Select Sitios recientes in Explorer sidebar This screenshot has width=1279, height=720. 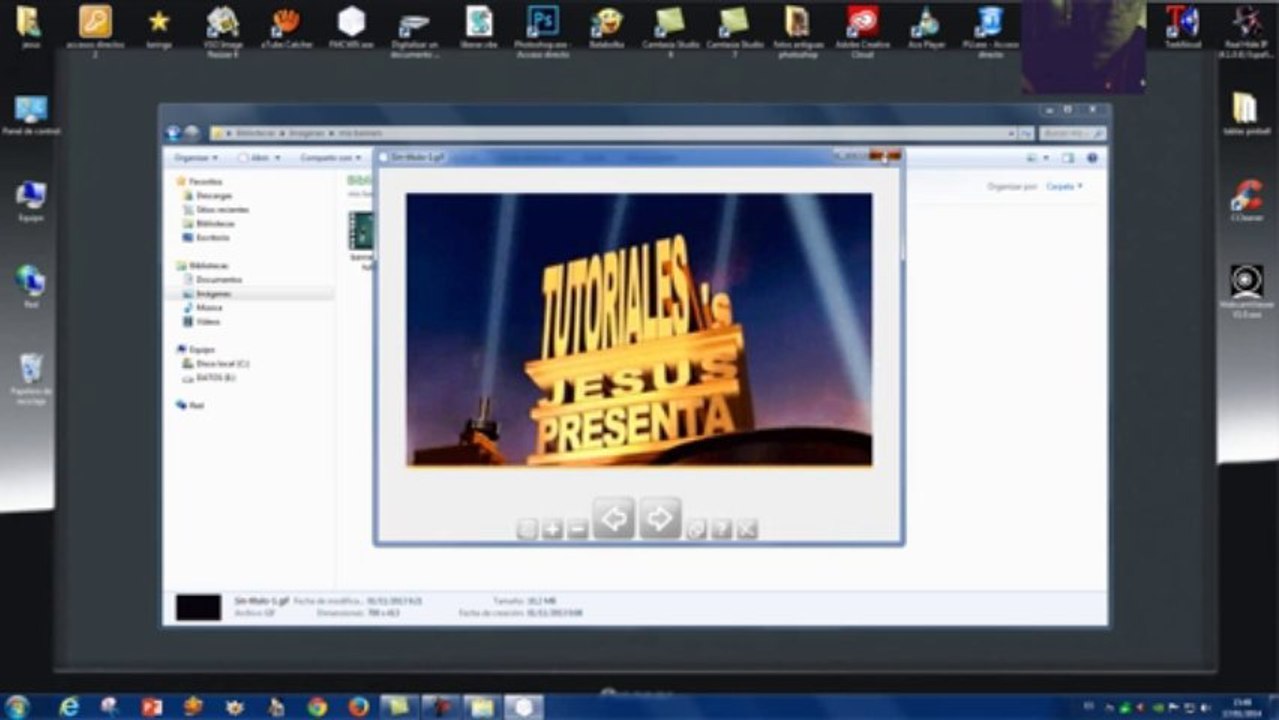(x=215, y=210)
